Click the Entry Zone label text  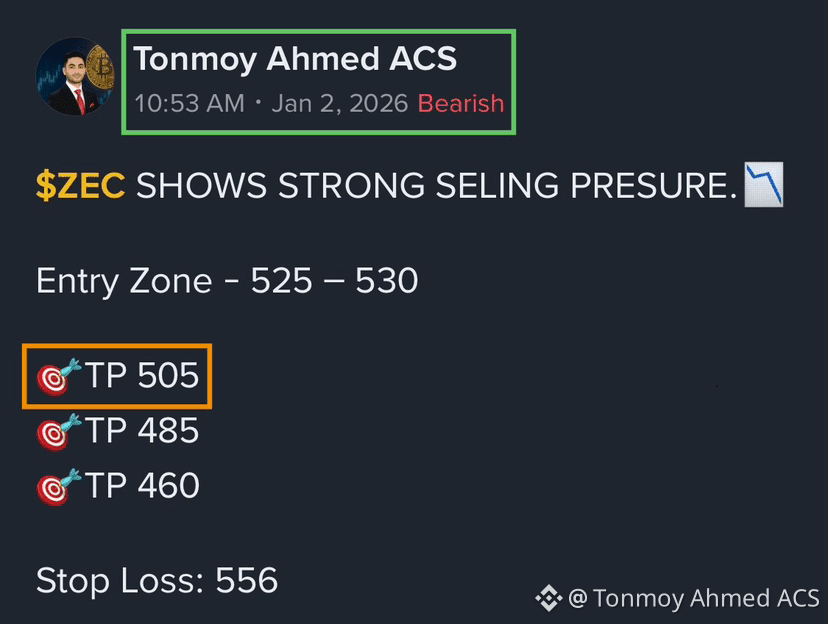[124, 281]
